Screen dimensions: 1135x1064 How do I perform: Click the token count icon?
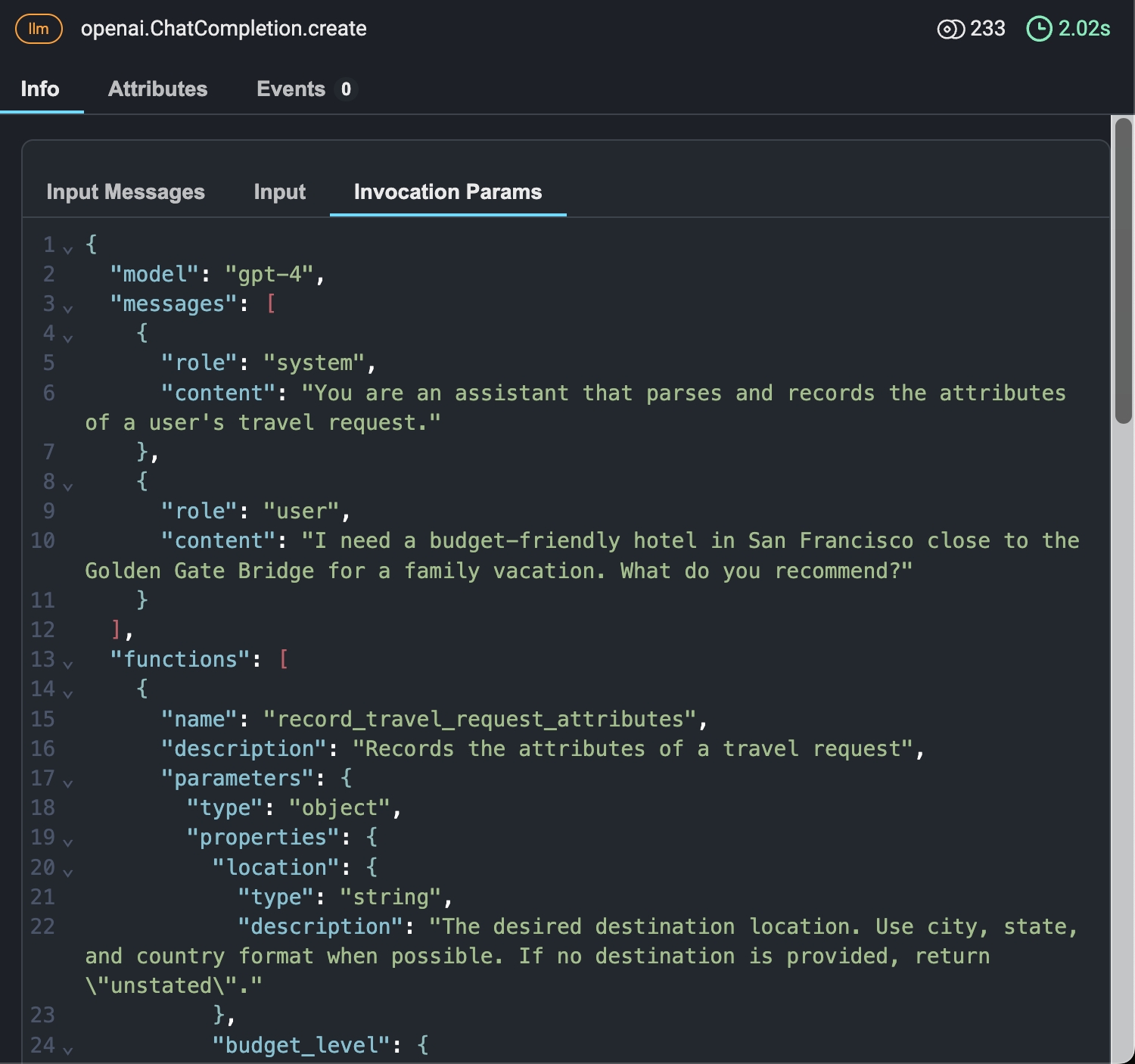[950, 29]
